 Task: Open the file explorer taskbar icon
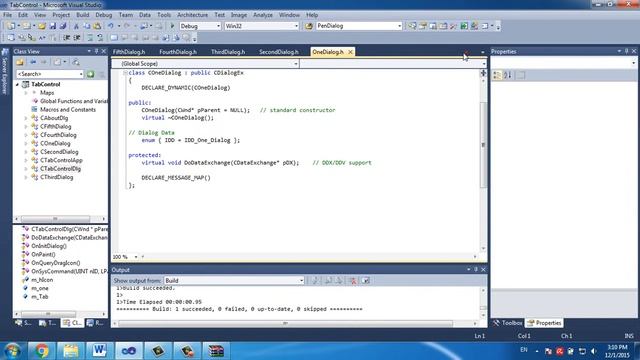coord(70,351)
